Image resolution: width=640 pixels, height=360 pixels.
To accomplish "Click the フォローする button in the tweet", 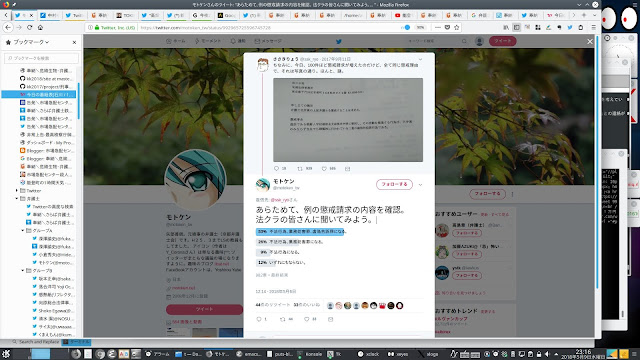I will [394, 184].
